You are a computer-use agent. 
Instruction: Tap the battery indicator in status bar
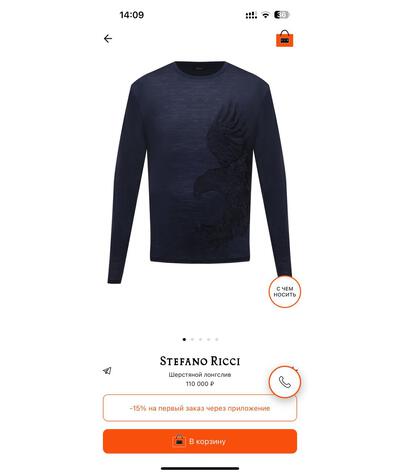[x=282, y=15]
